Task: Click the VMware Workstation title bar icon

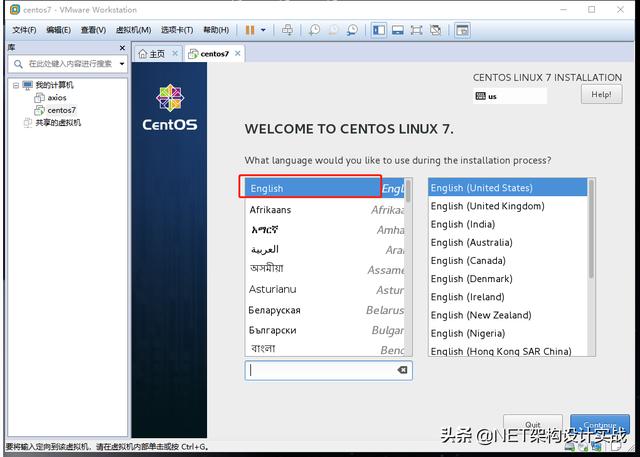Action: (15, 9)
